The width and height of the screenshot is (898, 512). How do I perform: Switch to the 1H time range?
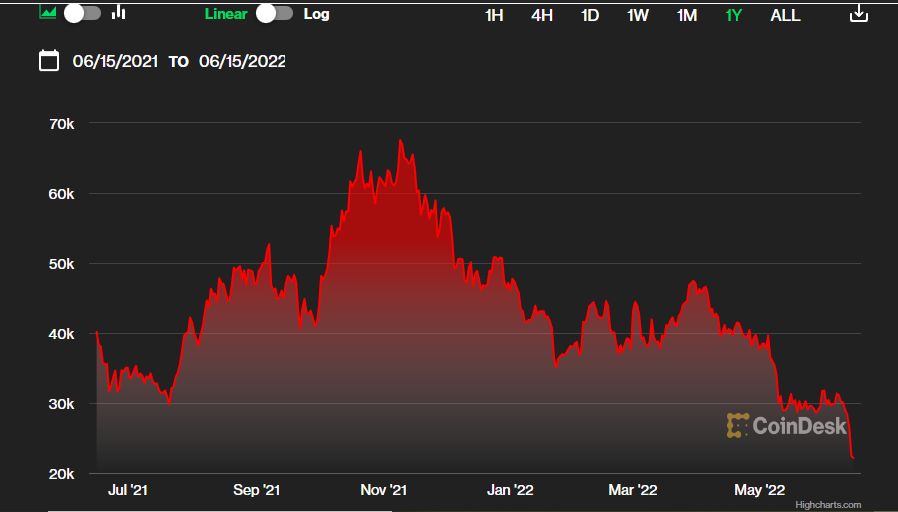point(494,16)
